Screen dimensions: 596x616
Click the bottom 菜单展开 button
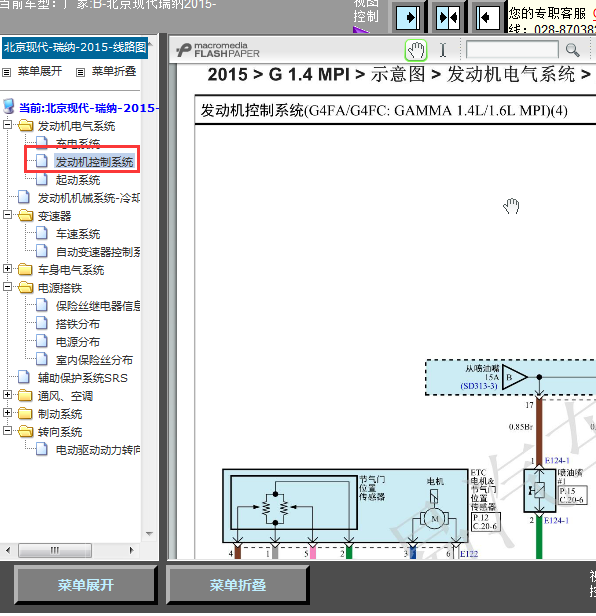[x=86, y=585]
